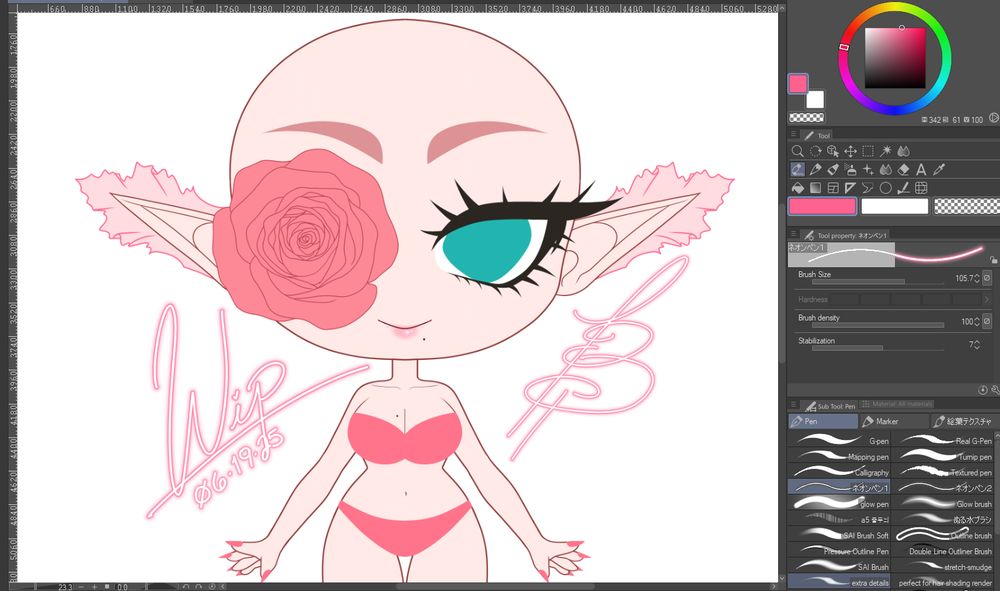Select the Frame border tool

(x=833, y=188)
